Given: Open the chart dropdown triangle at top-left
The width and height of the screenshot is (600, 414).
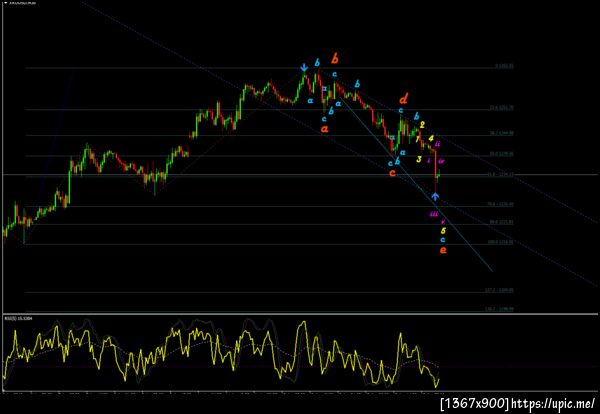Looking at the screenshot, I should 5,3.
